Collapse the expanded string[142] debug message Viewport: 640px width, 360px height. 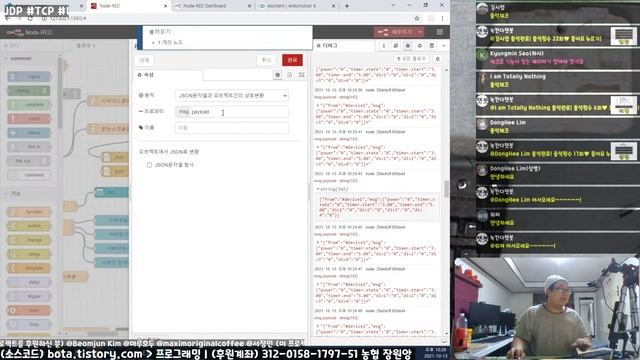click(x=318, y=189)
